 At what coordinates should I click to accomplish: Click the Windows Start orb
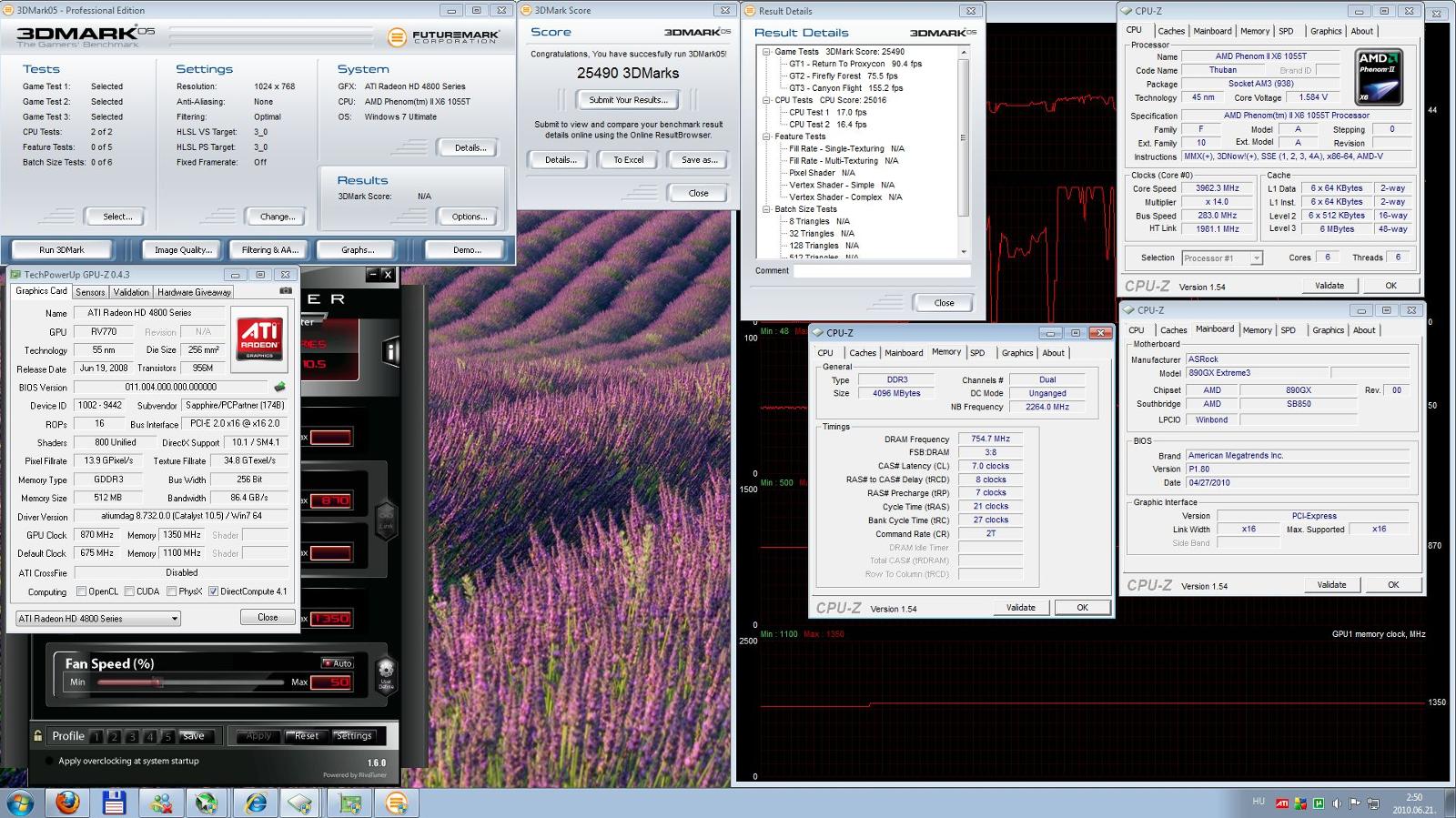[x=20, y=803]
